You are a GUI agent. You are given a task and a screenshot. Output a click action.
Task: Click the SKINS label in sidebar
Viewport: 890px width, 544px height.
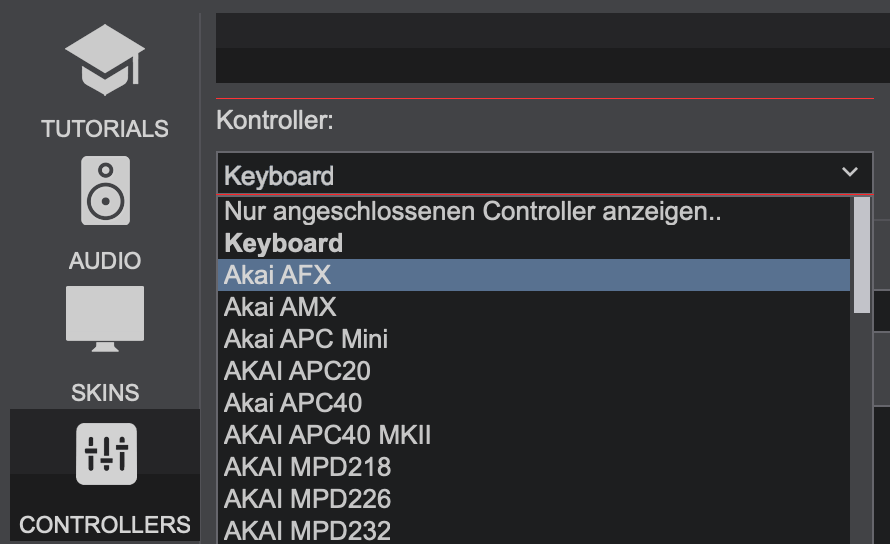(x=105, y=392)
